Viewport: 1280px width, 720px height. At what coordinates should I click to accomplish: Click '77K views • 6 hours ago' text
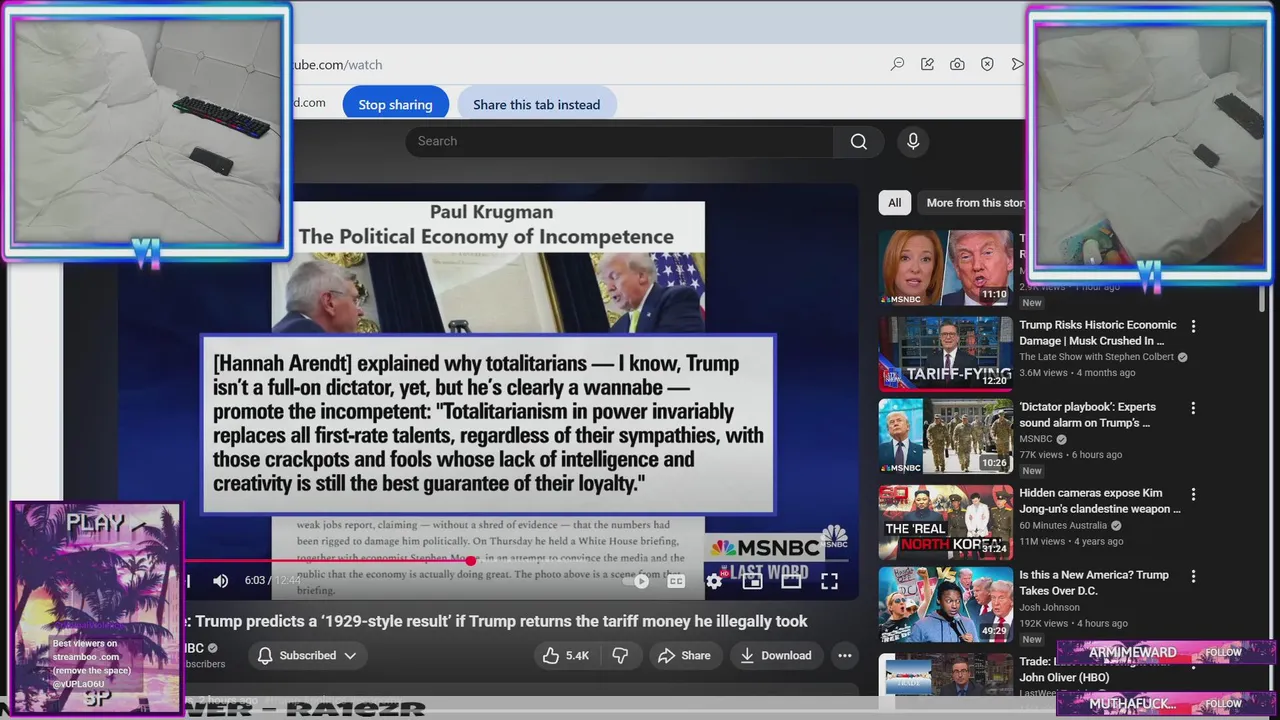[1071, 455]
